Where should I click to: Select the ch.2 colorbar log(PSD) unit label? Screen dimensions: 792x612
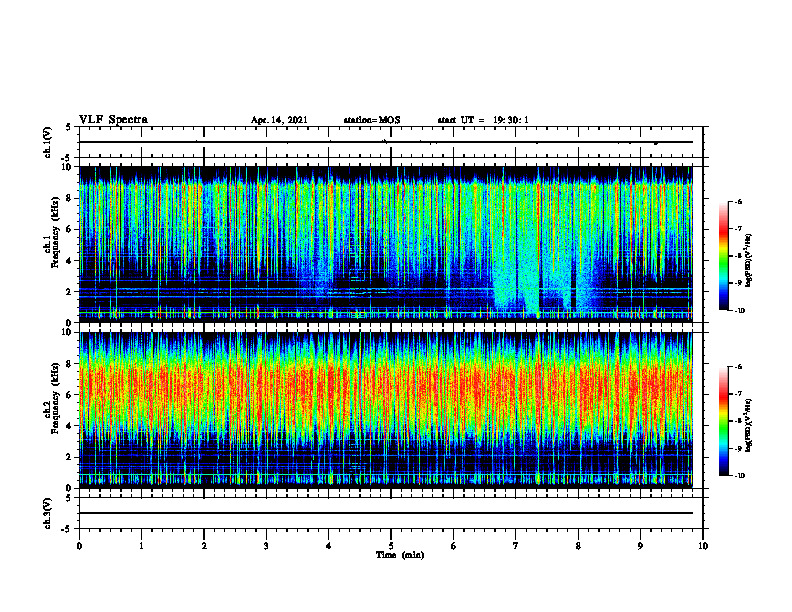[749, 423]
